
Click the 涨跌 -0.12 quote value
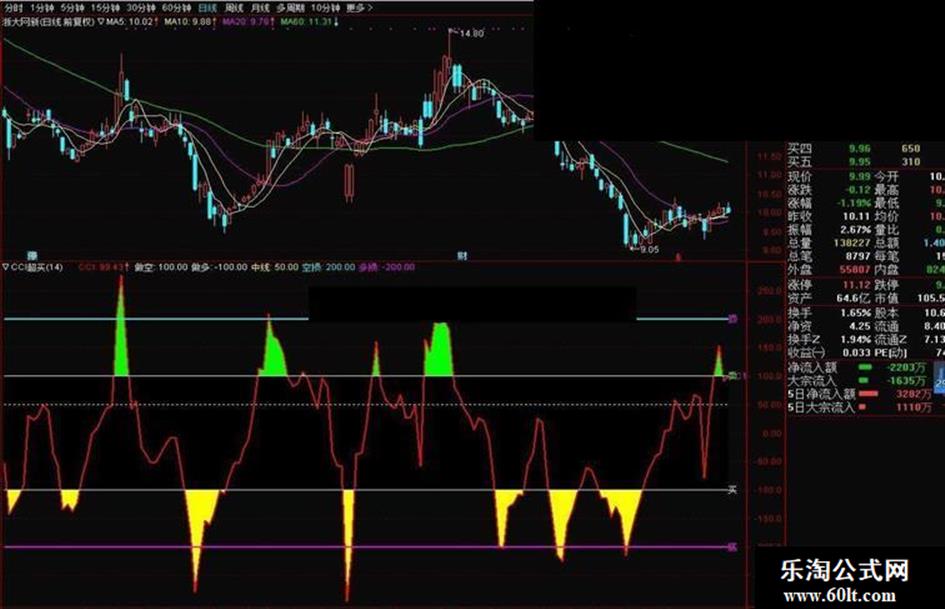coord(857,189)
